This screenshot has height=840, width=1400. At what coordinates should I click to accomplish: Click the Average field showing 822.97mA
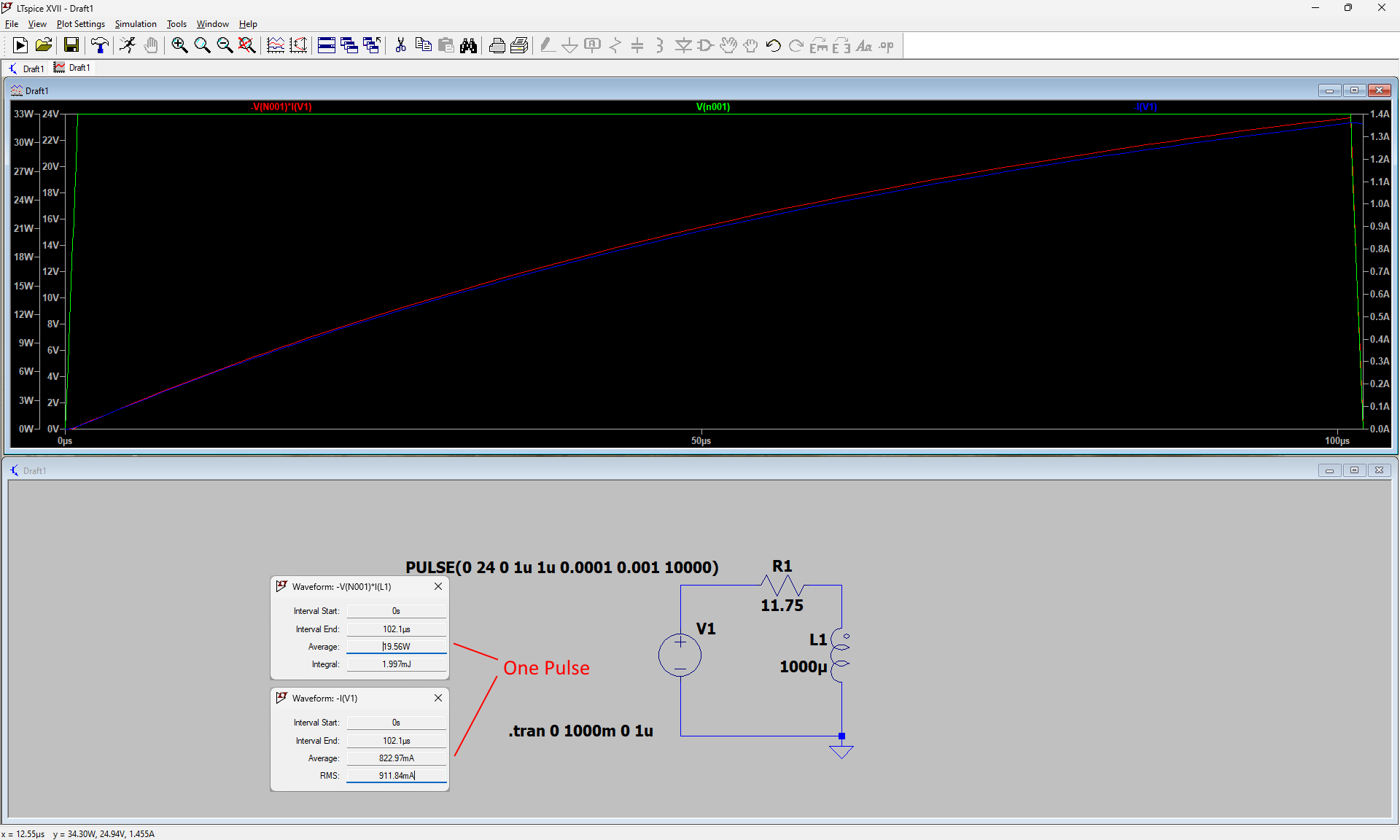pyautogui.click(x=396, y=758)
